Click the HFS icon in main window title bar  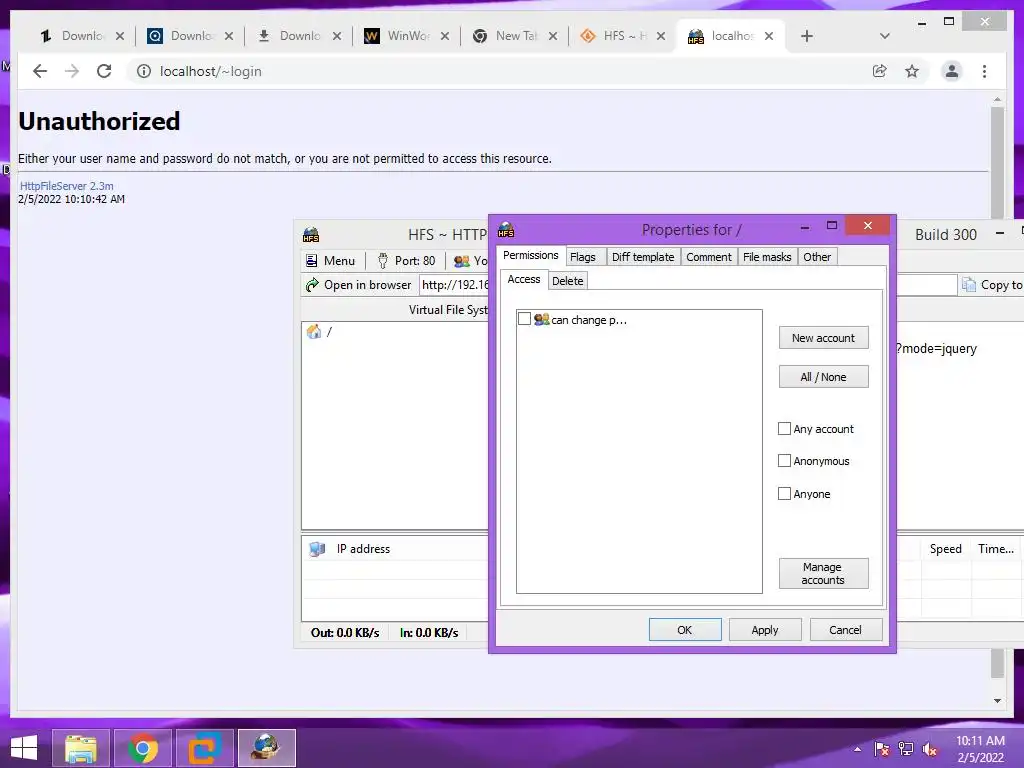point(311,234)
